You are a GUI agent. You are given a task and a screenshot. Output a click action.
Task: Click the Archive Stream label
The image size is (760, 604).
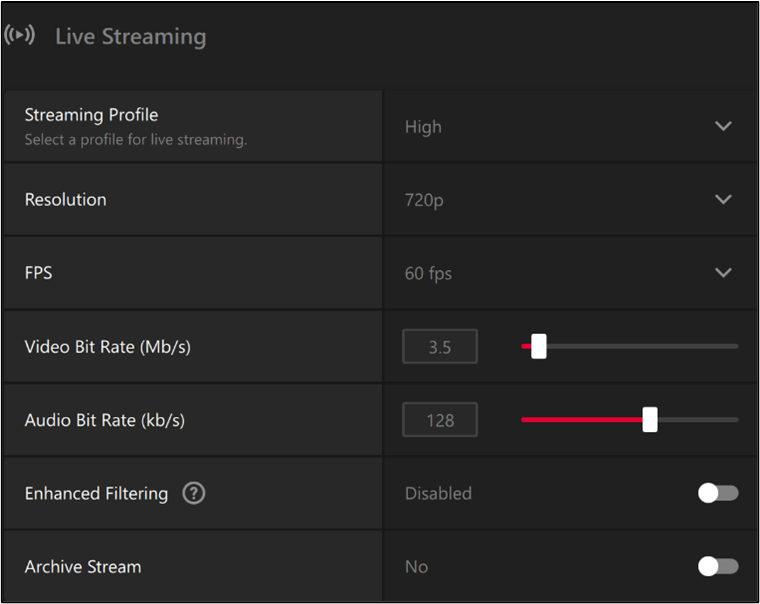tap(83, 567)
